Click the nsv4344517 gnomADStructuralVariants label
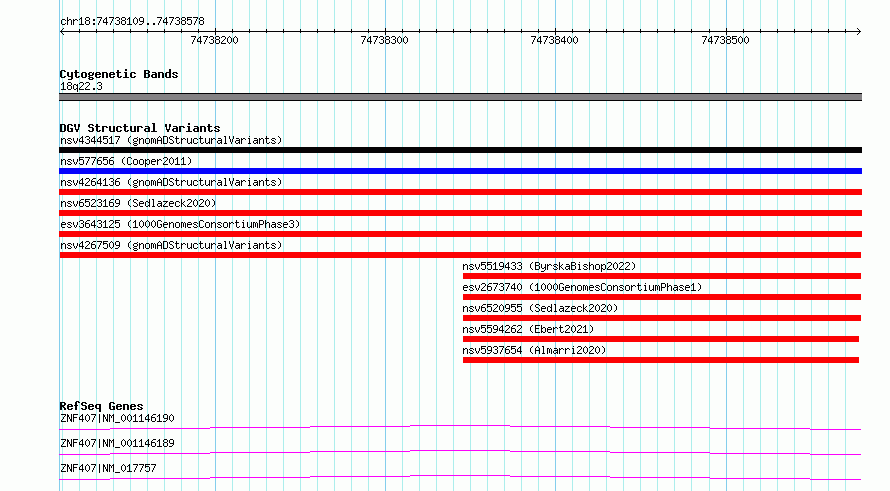 click(171, 140)
